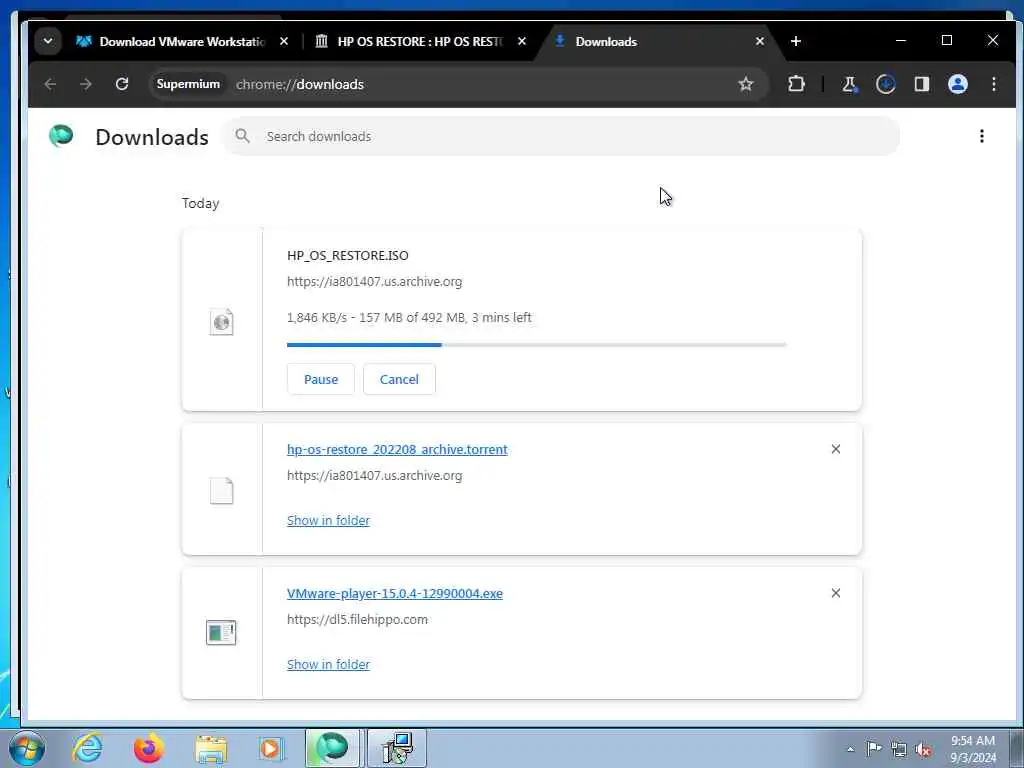
Task: Open hp-os-restore_202208_archive.torrent file link
Action: click(397, 449)
